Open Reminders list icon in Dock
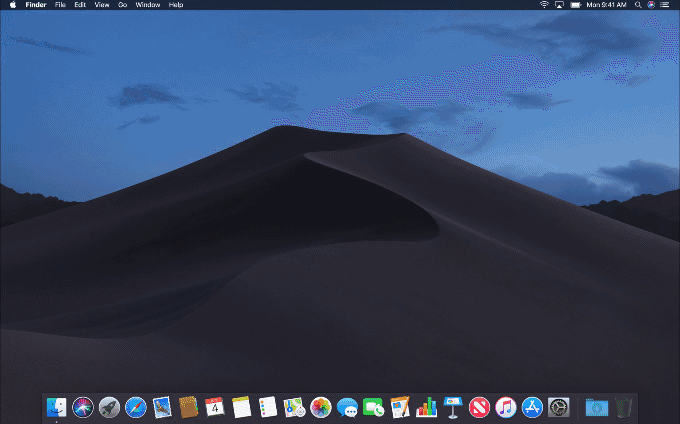 click(268, 408)
